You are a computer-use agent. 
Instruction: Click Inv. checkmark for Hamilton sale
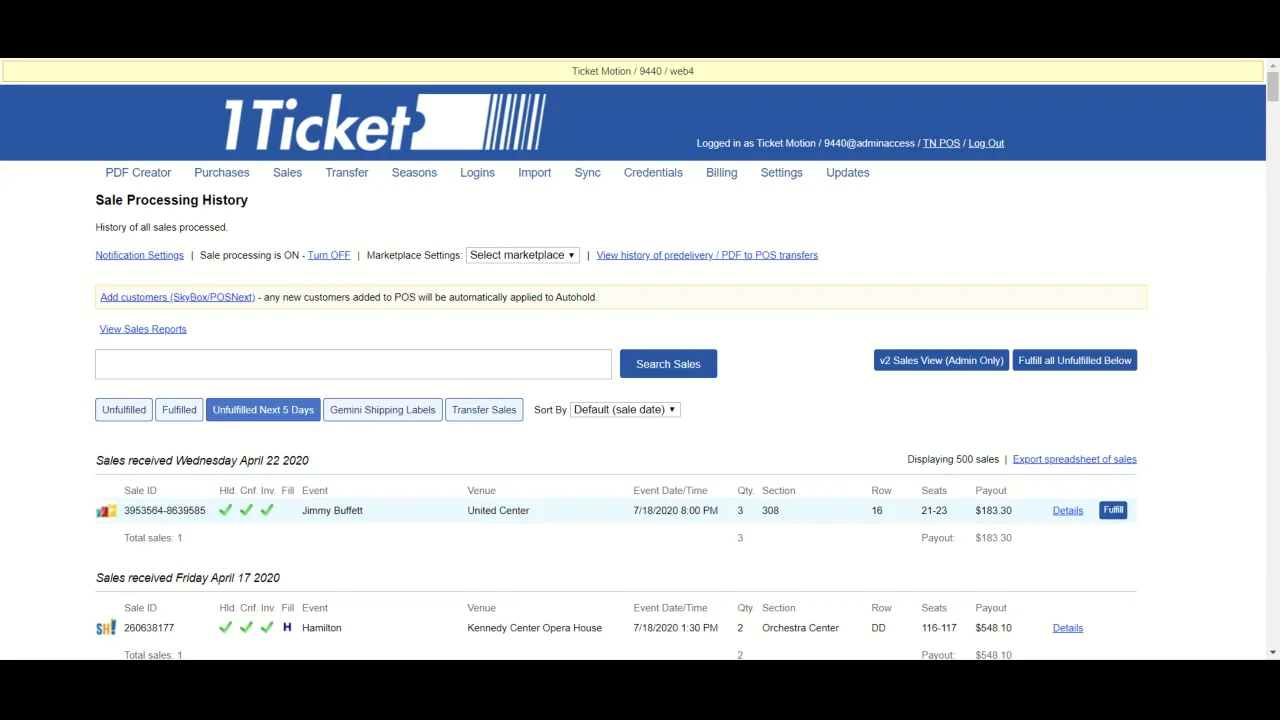tap(267, 628)
